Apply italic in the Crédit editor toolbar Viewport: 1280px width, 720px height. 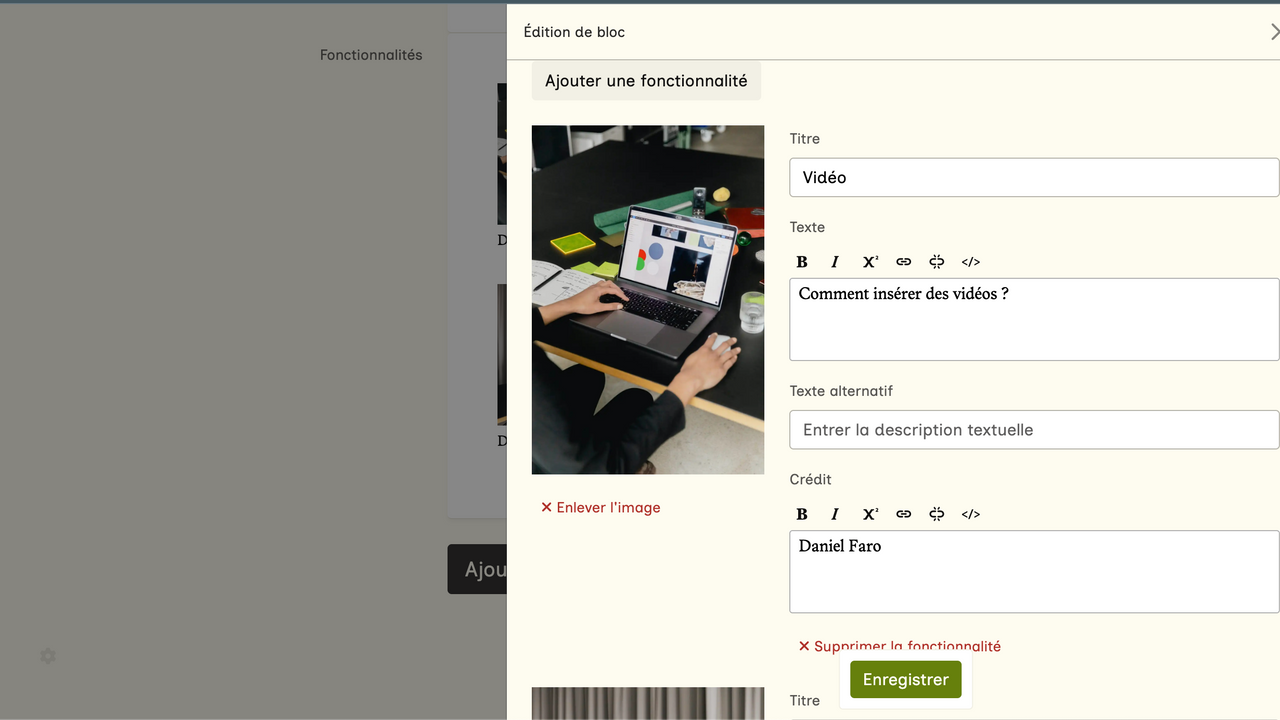[835, 514]
